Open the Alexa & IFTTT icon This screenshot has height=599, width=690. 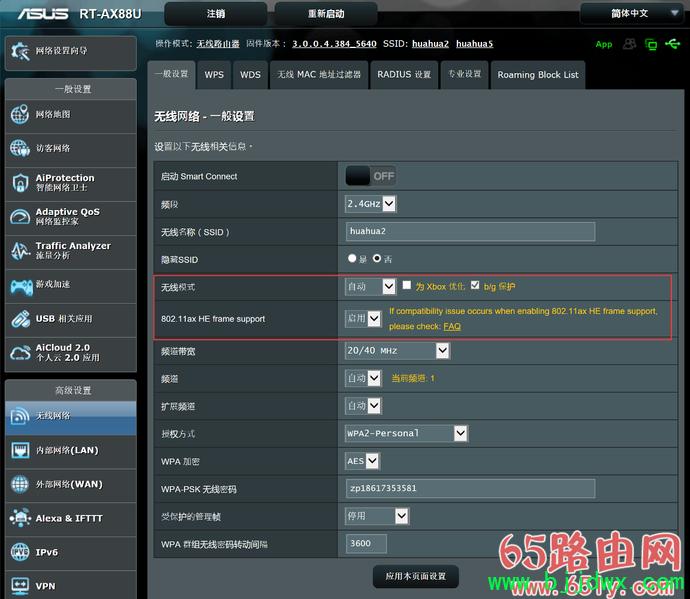point(20,518)
